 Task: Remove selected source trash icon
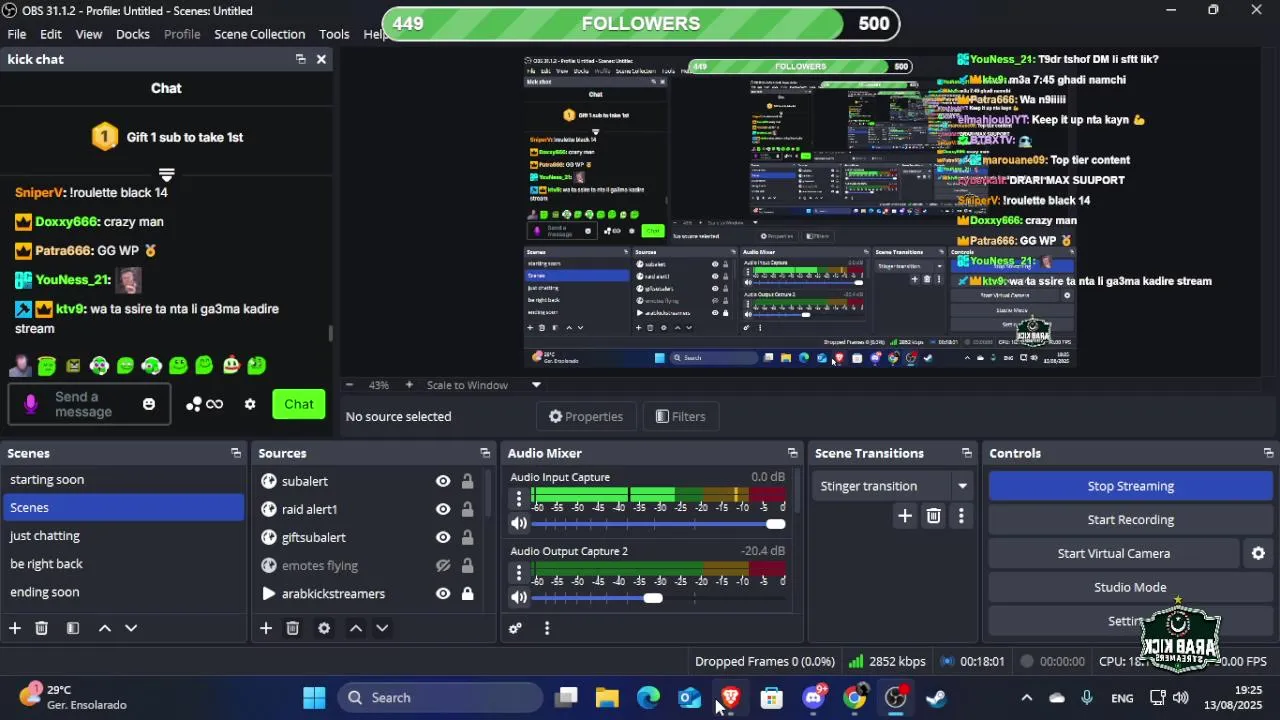(x=293, y=628)
